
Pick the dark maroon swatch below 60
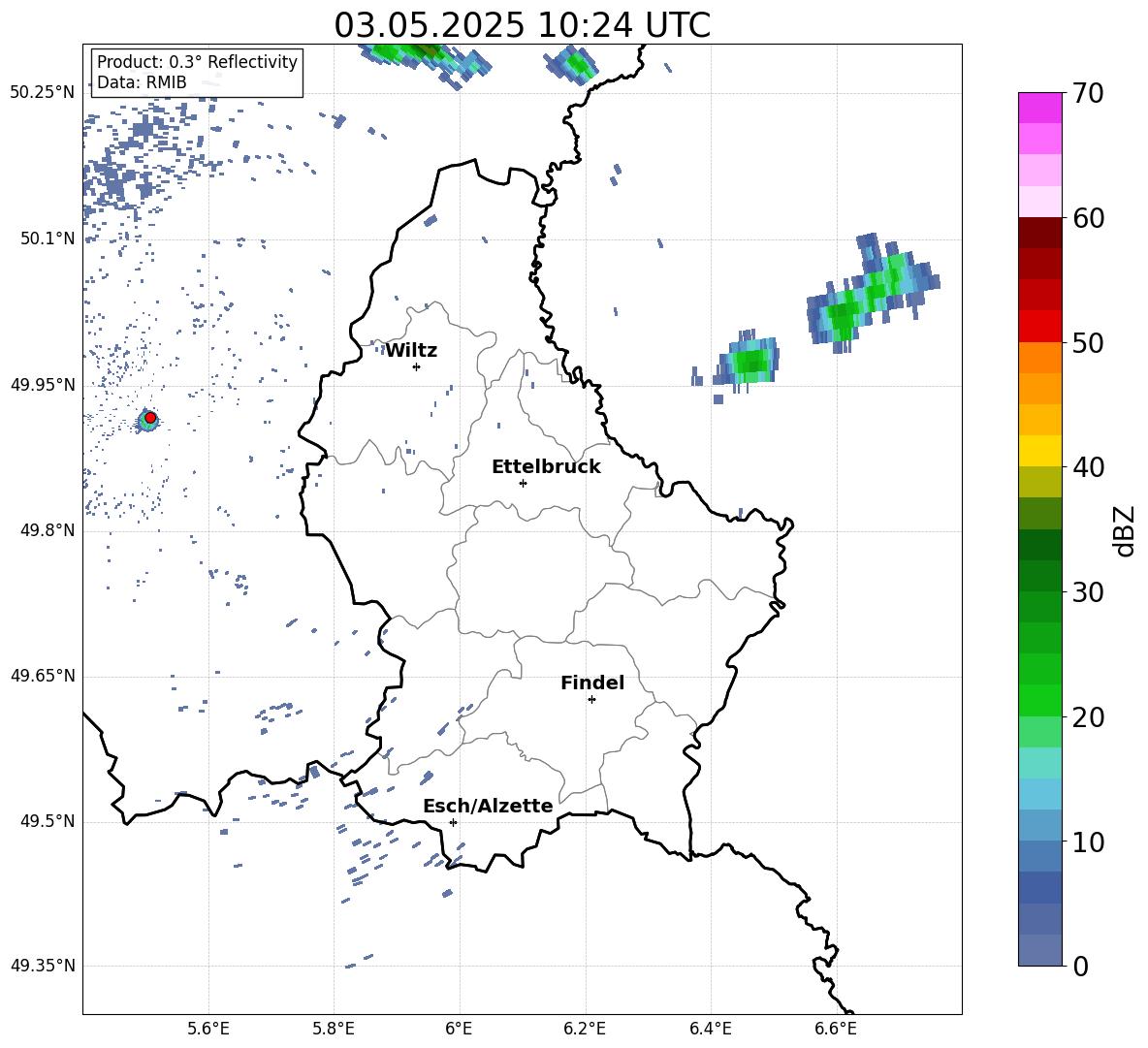coord(1039,233)
